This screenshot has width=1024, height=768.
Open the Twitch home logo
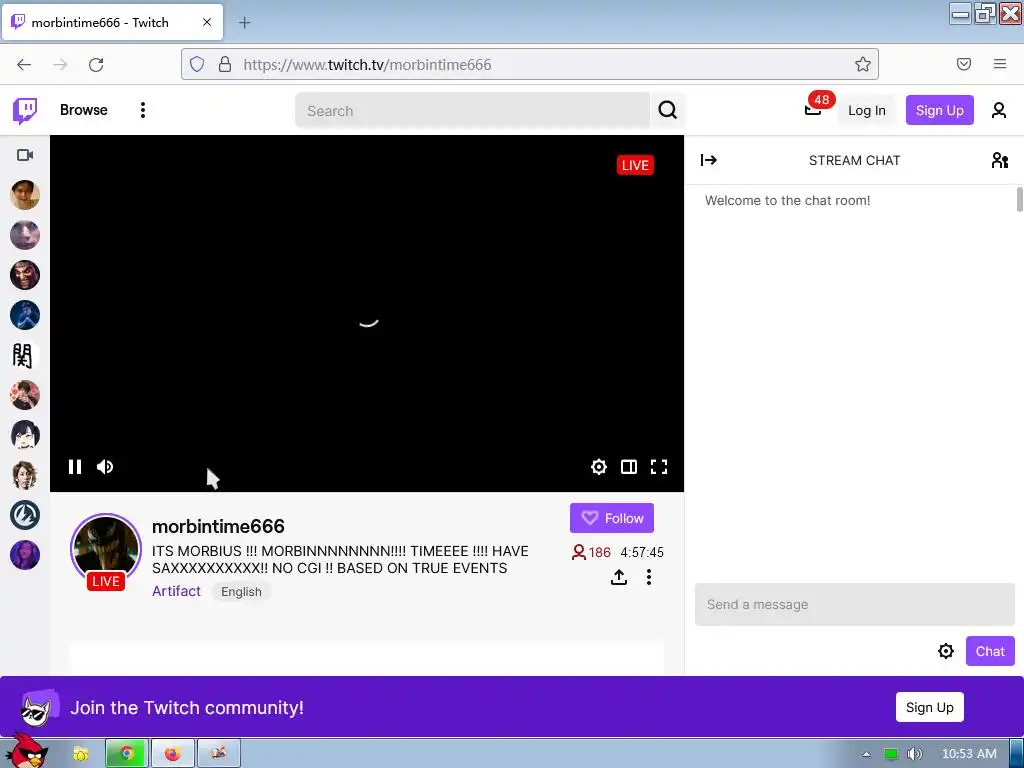coord(25,110)
